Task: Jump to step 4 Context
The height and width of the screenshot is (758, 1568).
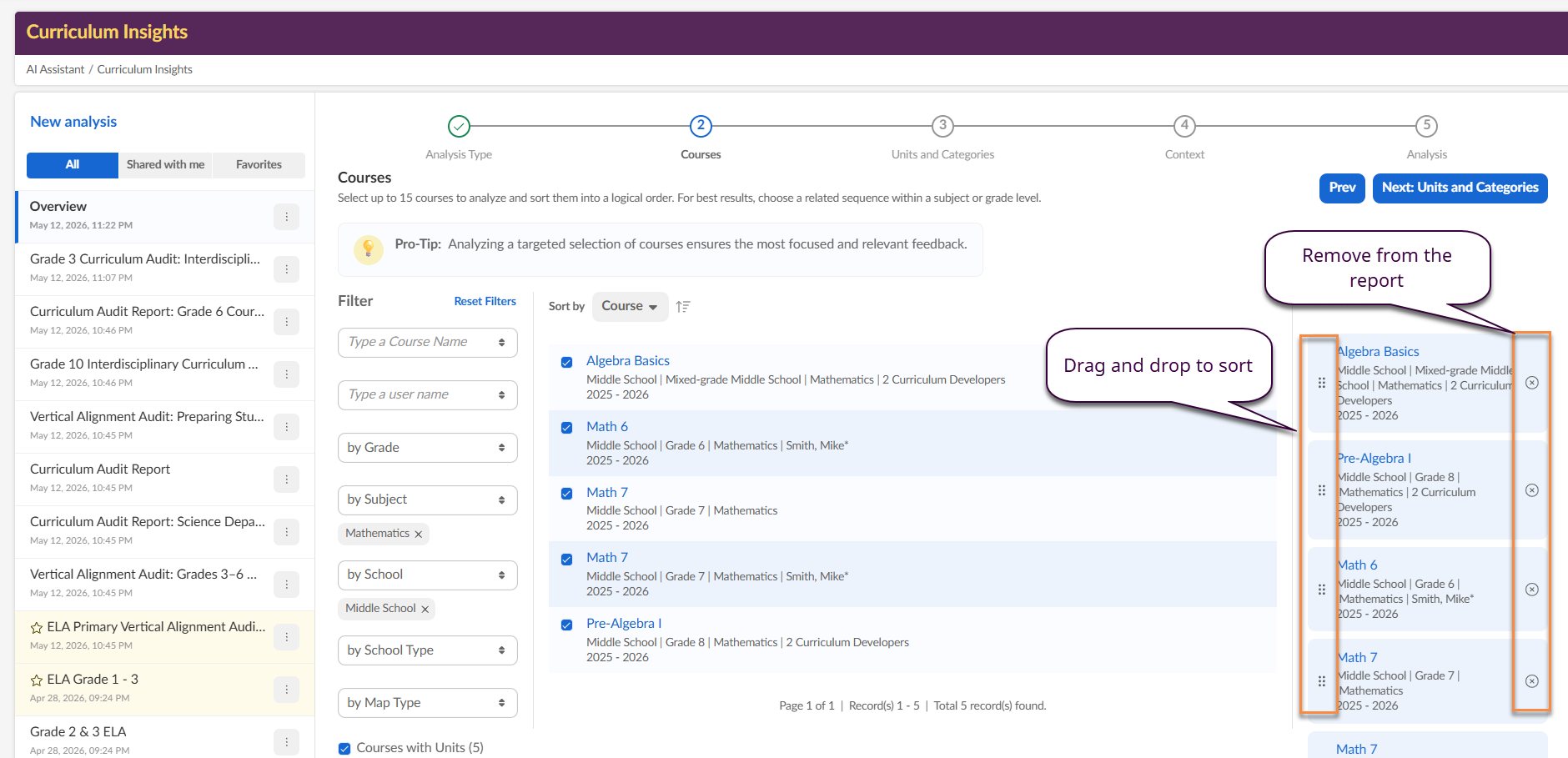Action: click(x=1184, y=126)
